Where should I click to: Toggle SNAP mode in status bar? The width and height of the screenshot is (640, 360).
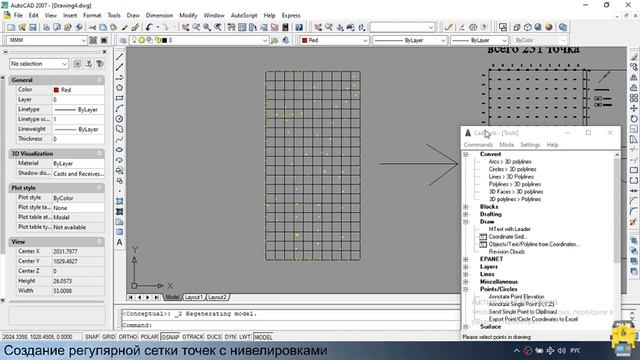point(92,337)
